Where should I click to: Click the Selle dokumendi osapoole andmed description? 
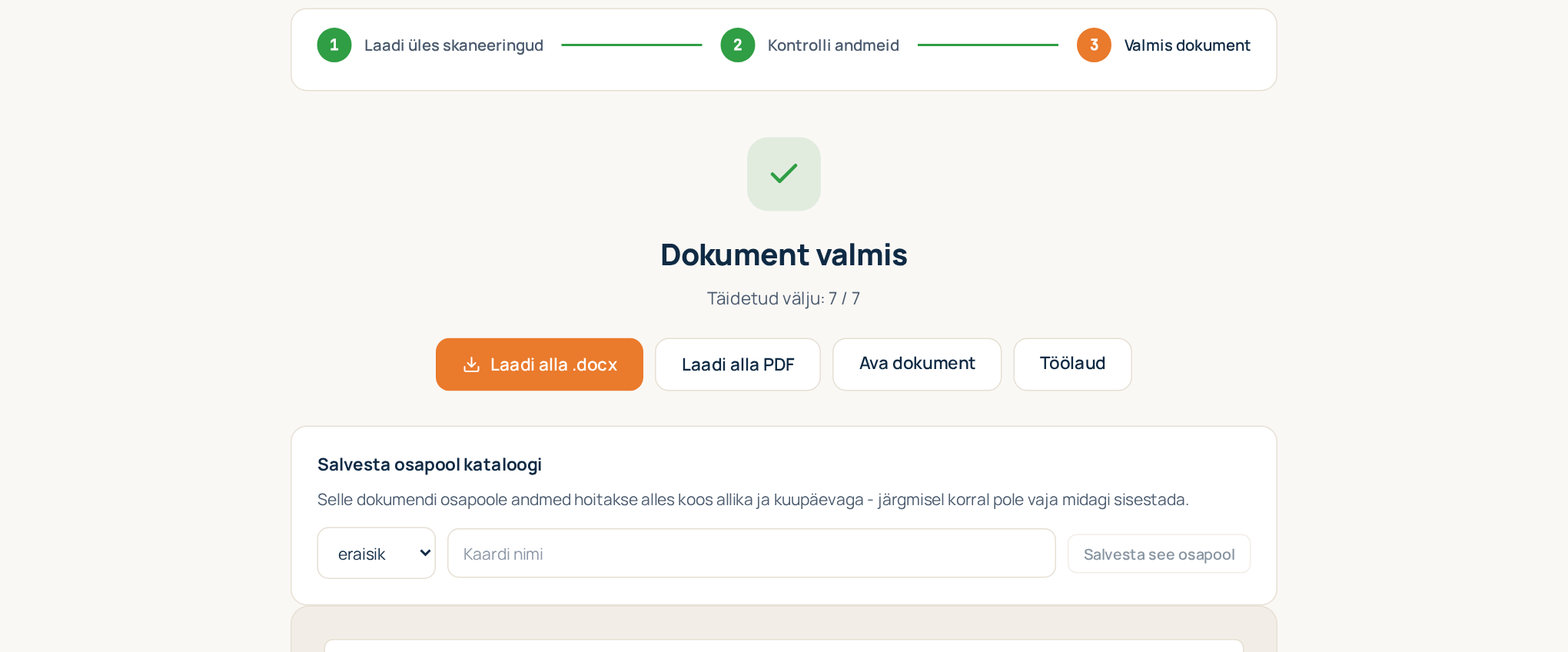[x=753, y=500]
